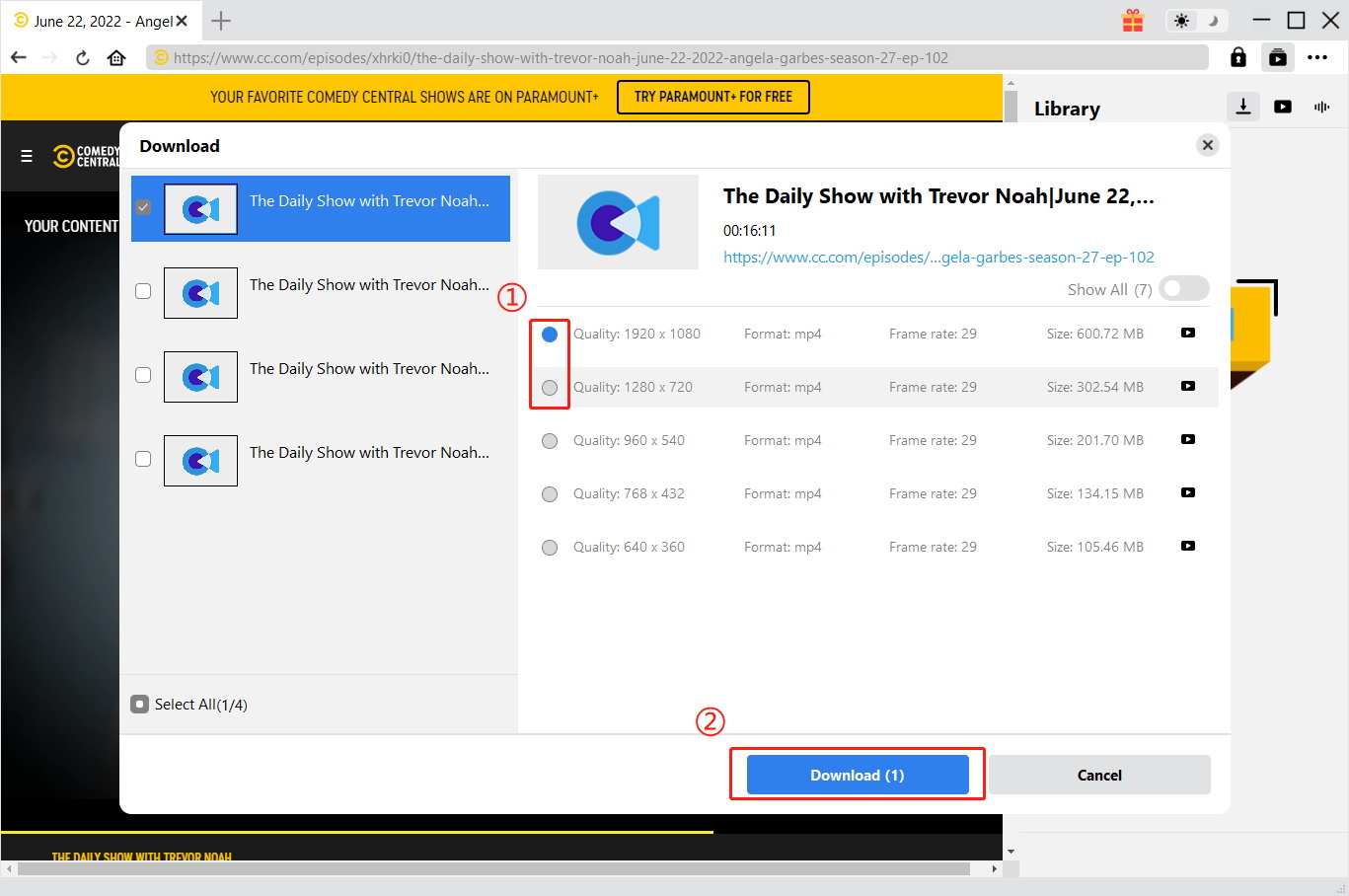This screenshot has height=896, width=1349.
Task: Open the Library audio waveform tab
Action: [1321, 107]
